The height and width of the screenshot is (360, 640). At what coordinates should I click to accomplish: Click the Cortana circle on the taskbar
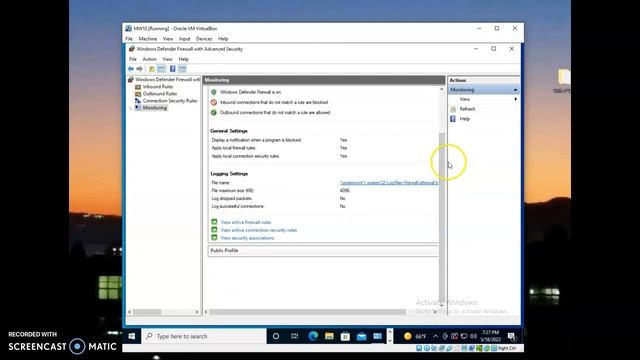(x=276, y=336)
